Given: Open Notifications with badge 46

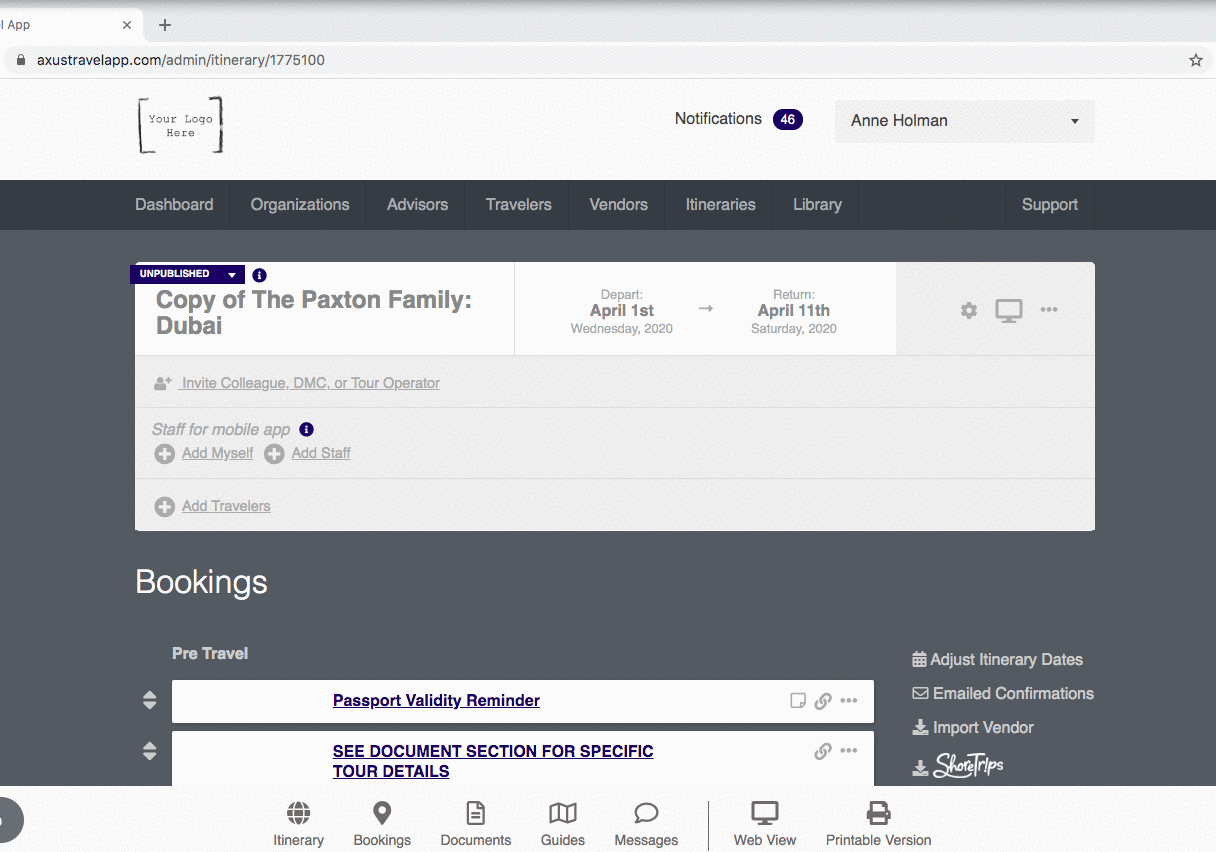Looking at the screenshot, I should tap(738, 119).
